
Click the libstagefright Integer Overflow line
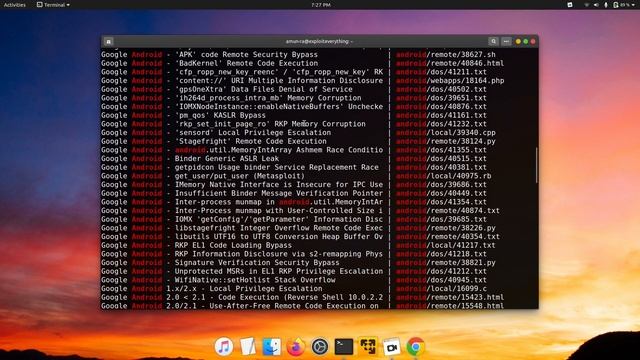click(242, 228)
